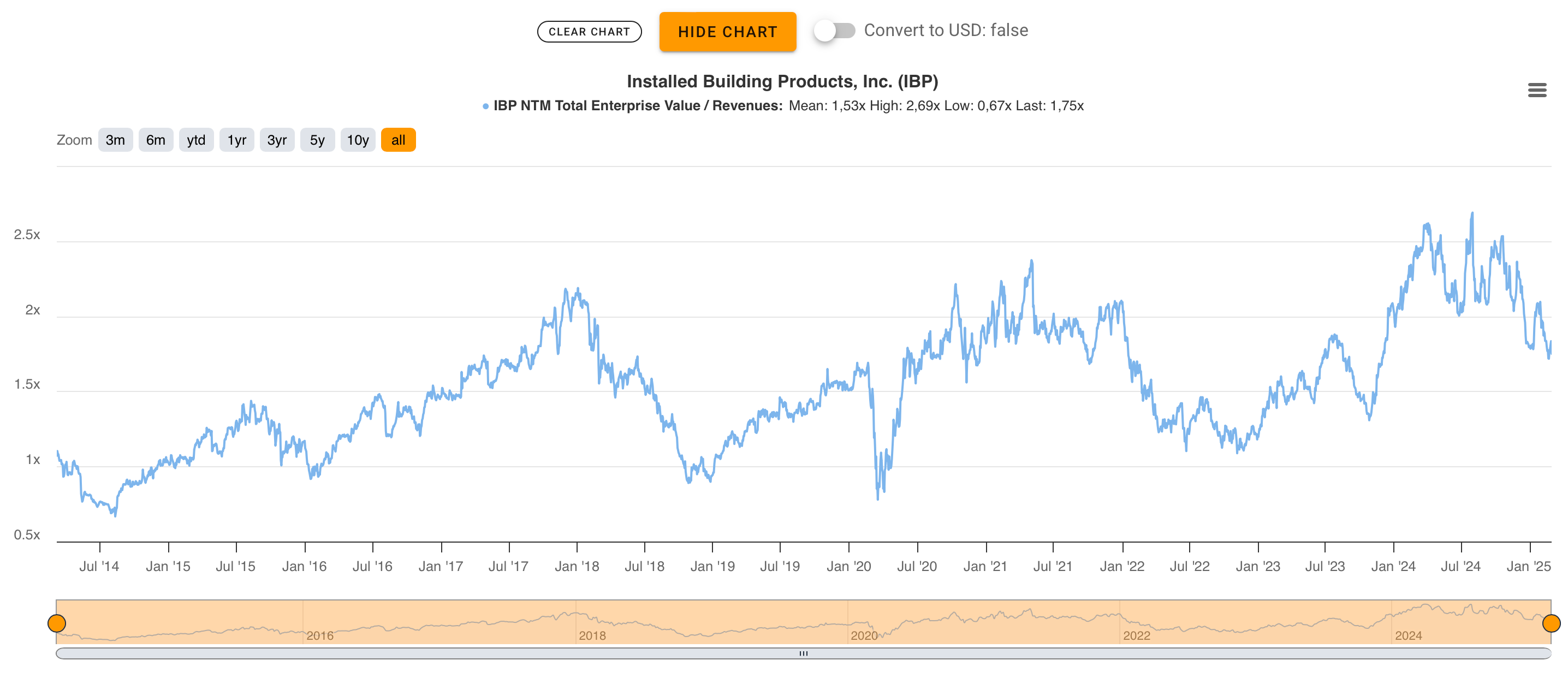The width and height of the screenshot is (1568, 678).
Task: Select the all zoom option
Action: [398, 140]
